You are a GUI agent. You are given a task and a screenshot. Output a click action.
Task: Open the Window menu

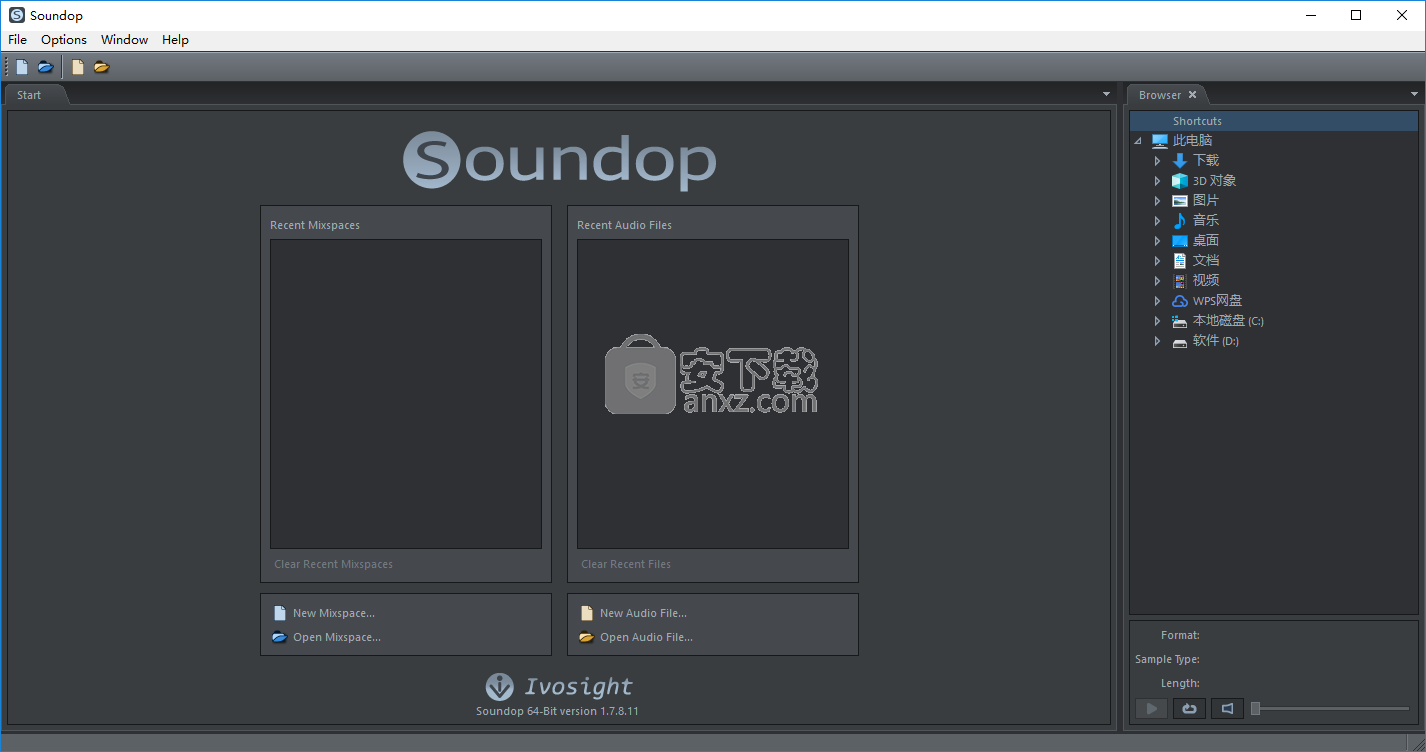tap(124, 40)
